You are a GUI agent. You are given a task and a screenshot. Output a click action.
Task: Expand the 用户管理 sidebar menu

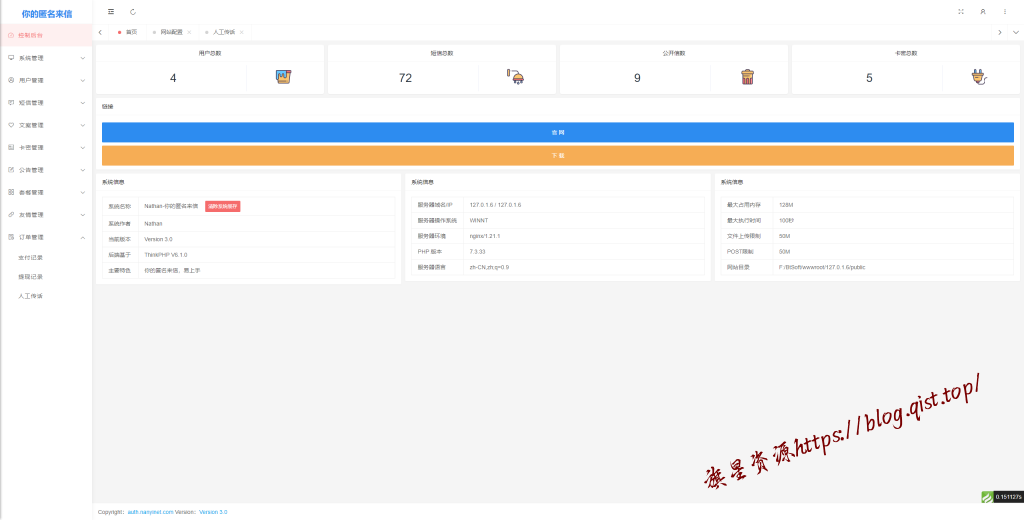(46, 80)
